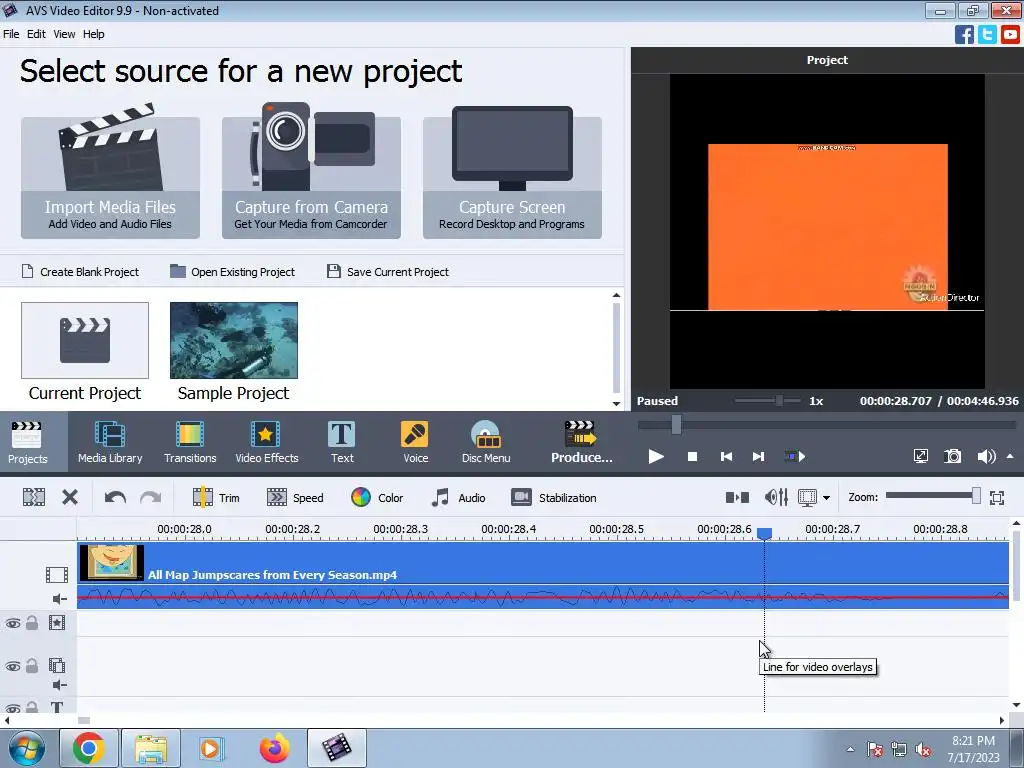Image resolution: width=1024 pixels, height=768 pixels.
Task: Open the Edit menu
Action: (36, 34)
